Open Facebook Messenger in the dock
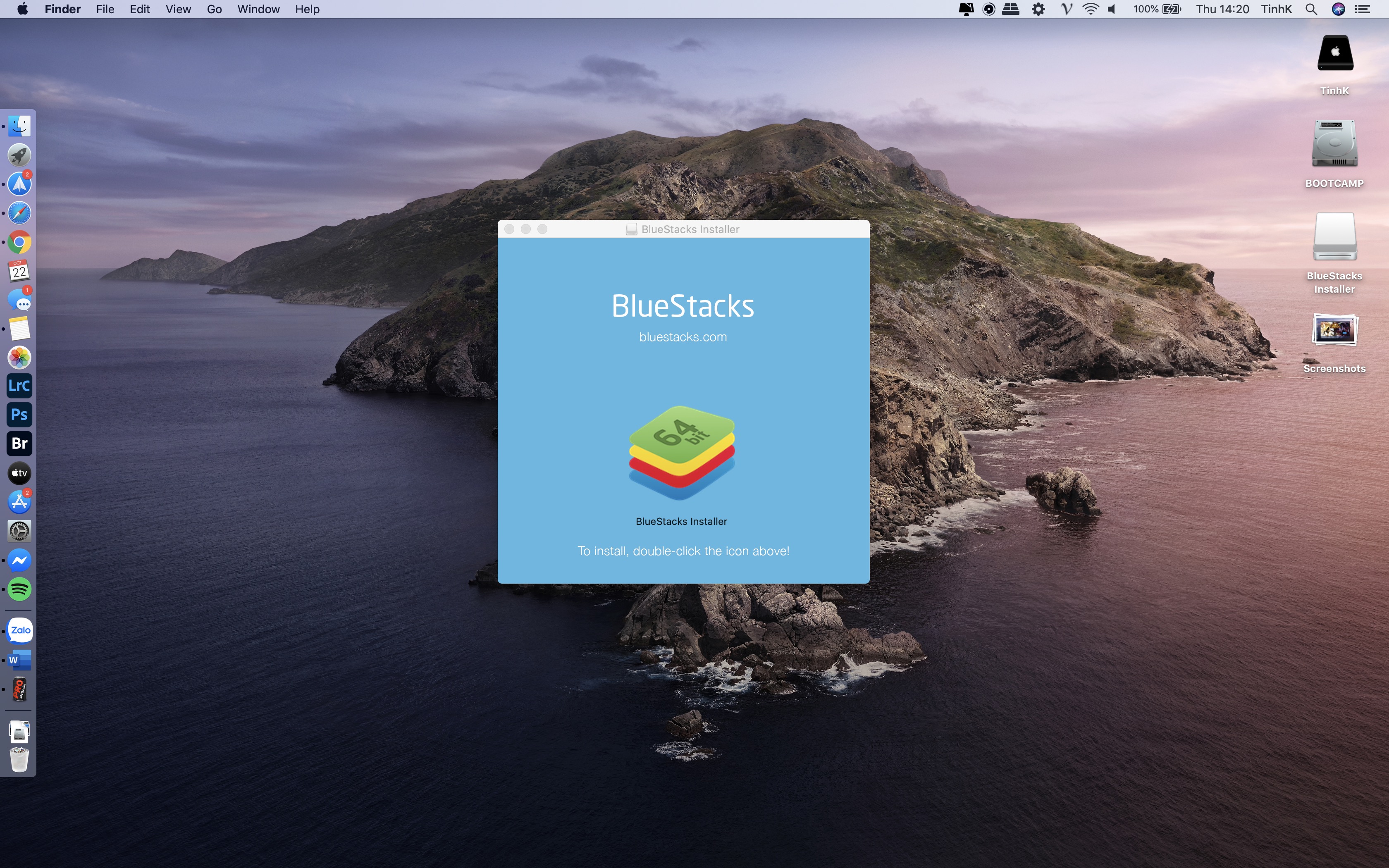The width and height of the screenshot is (1389, 868). pos(19,560)
